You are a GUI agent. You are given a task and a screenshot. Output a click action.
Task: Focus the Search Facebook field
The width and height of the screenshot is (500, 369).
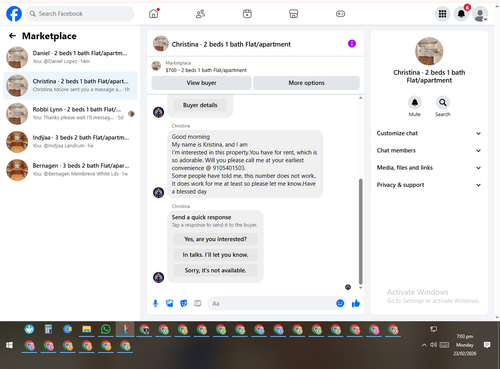coord(80,14)
